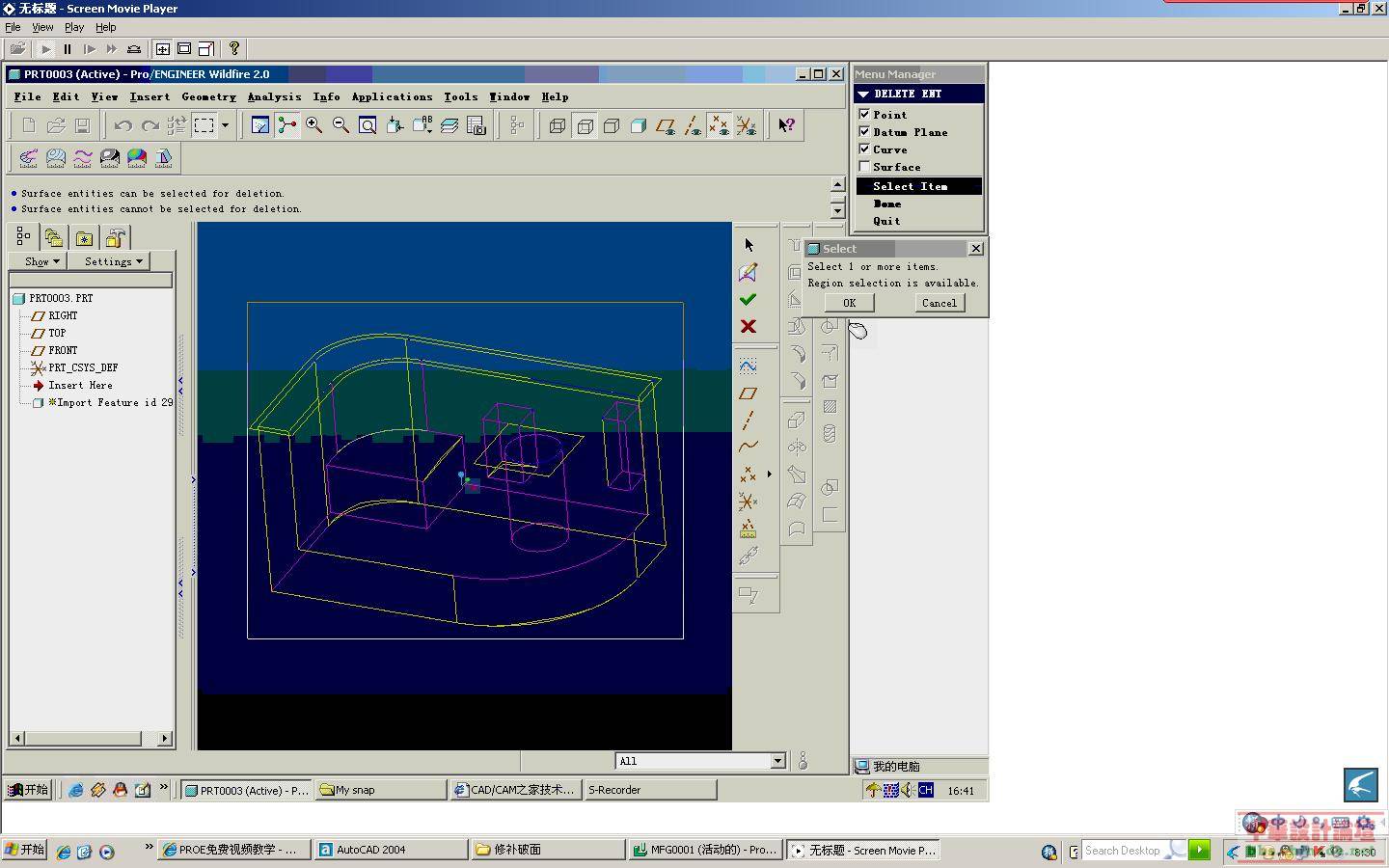Click the Regenerate model icon
The image size is (1389, 868).
177,125
